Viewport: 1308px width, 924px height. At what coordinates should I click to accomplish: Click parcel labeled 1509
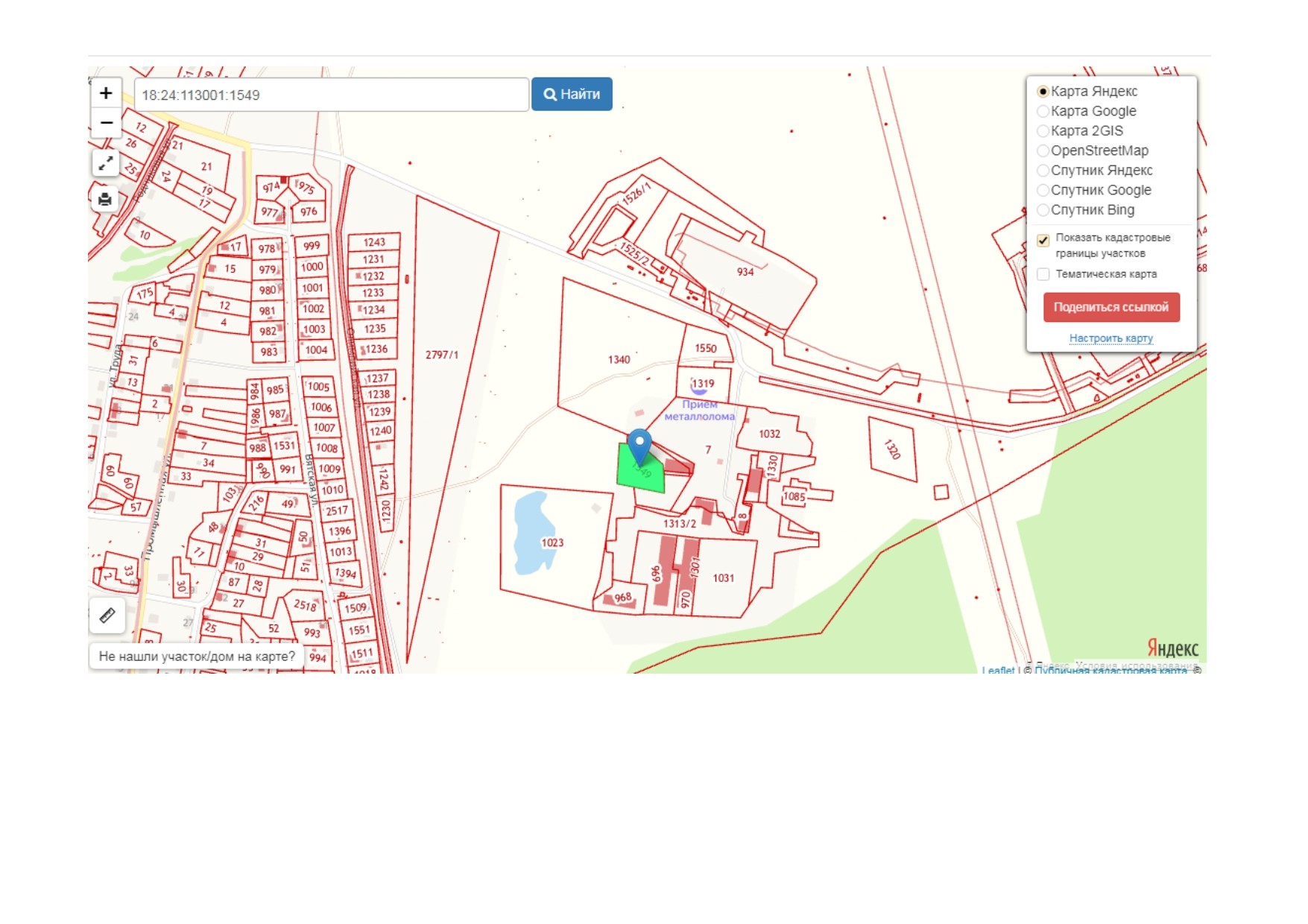(356, 607)
